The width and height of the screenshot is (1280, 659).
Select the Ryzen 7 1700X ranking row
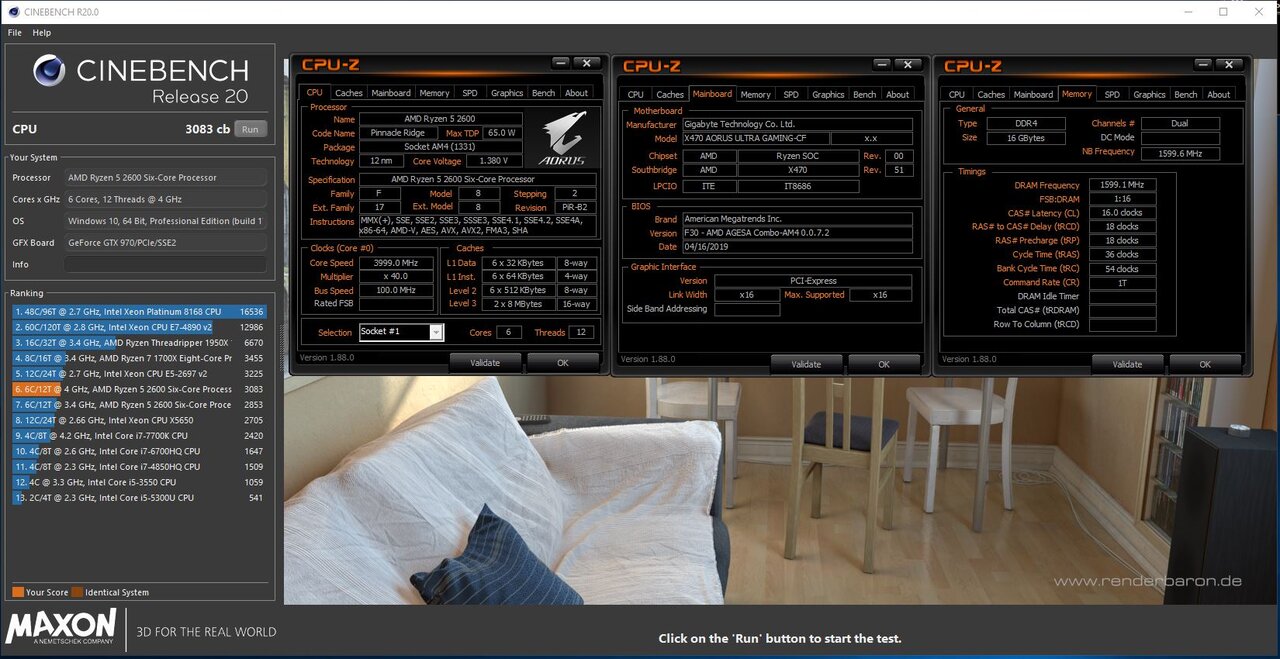pos(139,358)
